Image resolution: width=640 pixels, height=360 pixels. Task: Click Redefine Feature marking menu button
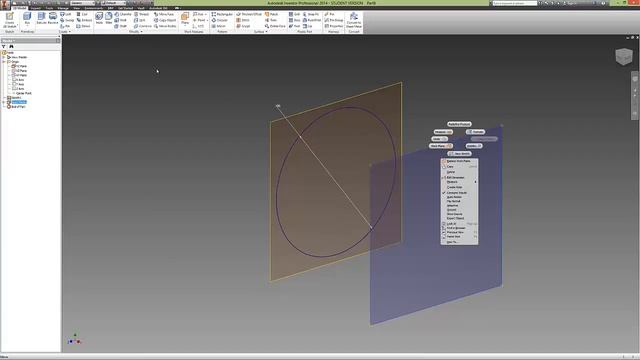(459, 124)
